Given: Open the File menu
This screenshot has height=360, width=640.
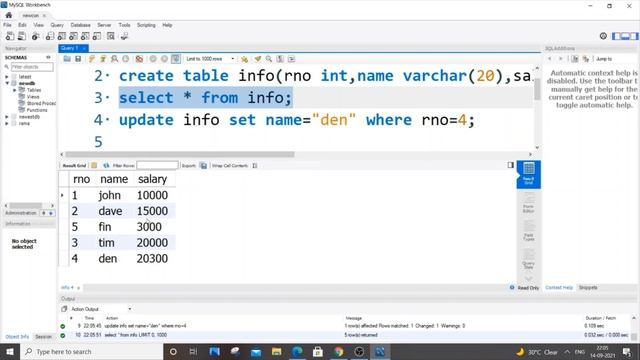Looking at the screenshot, I should coord(7,25).
